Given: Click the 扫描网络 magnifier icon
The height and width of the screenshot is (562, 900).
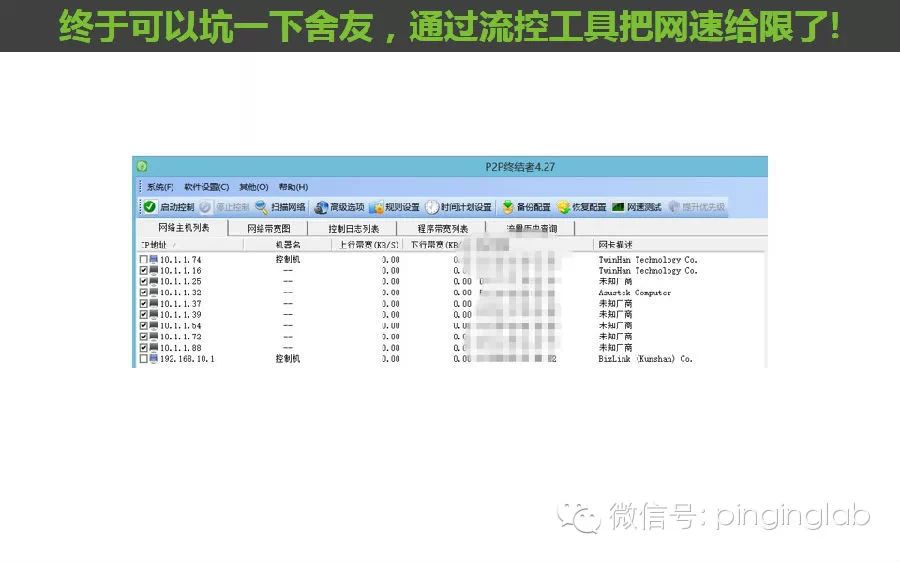Looking at the screenshot, I should click(262, 207).
